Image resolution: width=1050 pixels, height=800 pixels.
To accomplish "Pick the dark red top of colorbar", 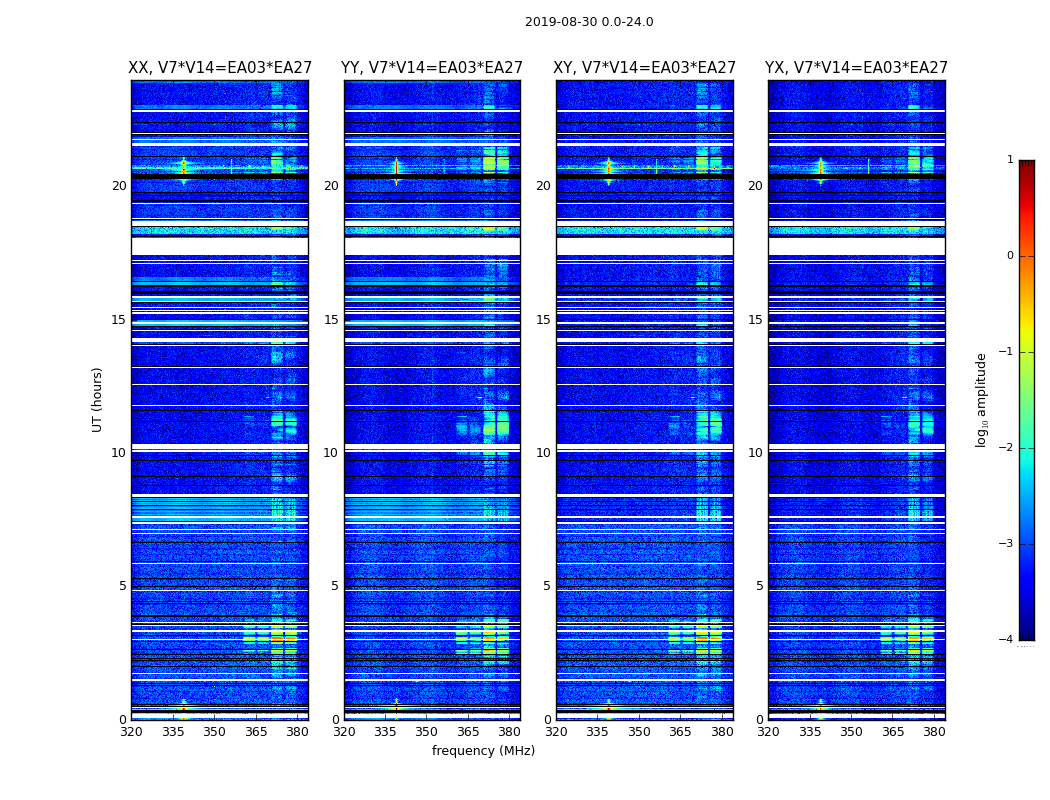I will 1026,165.
